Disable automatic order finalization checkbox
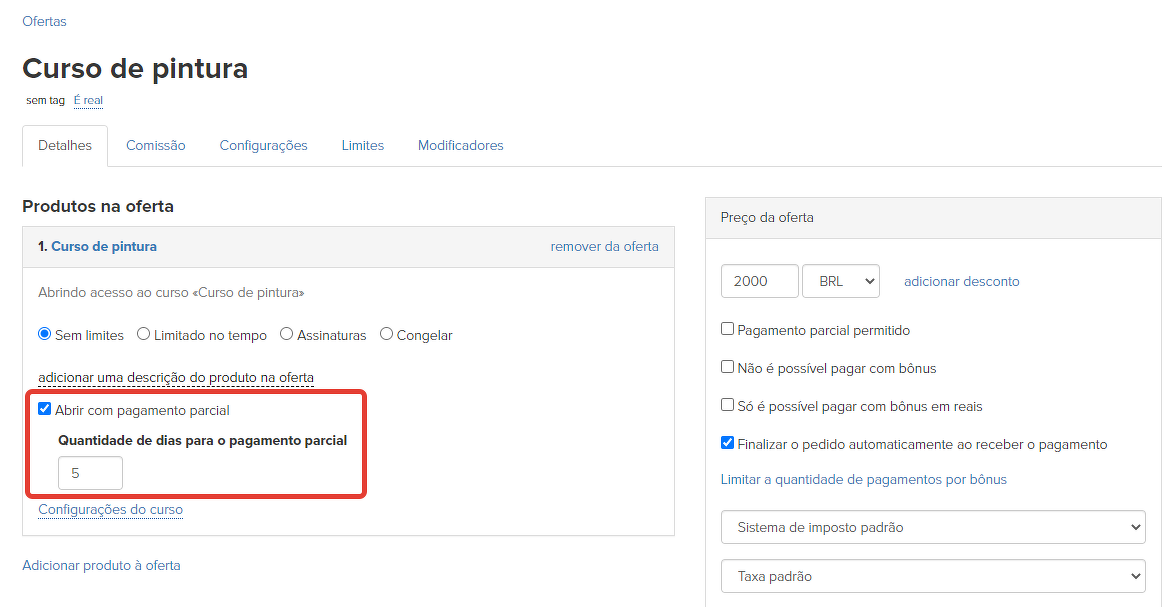 [x=728, y=443]
